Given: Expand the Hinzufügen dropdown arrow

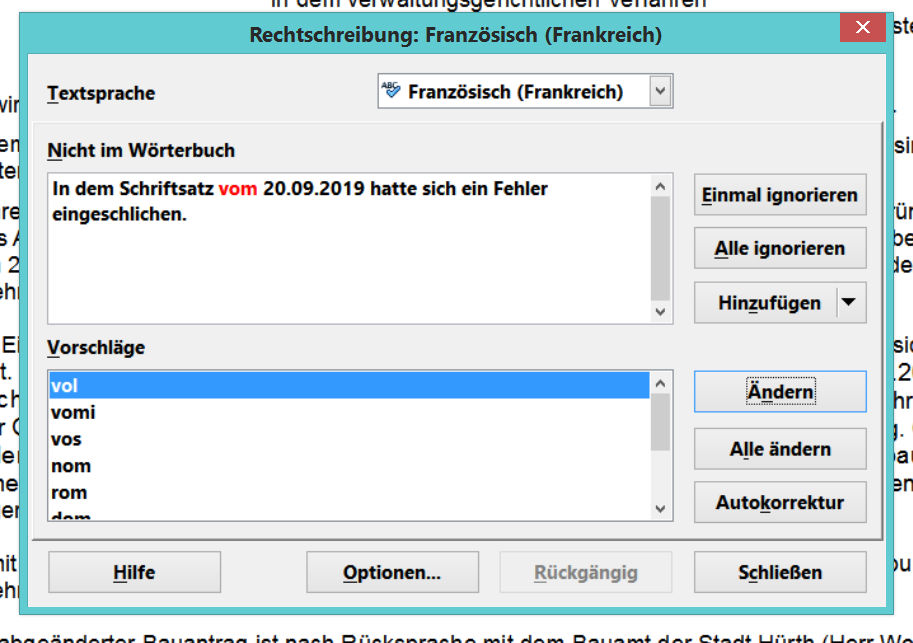Looking at the screenshot, I should tap(850, 303).
